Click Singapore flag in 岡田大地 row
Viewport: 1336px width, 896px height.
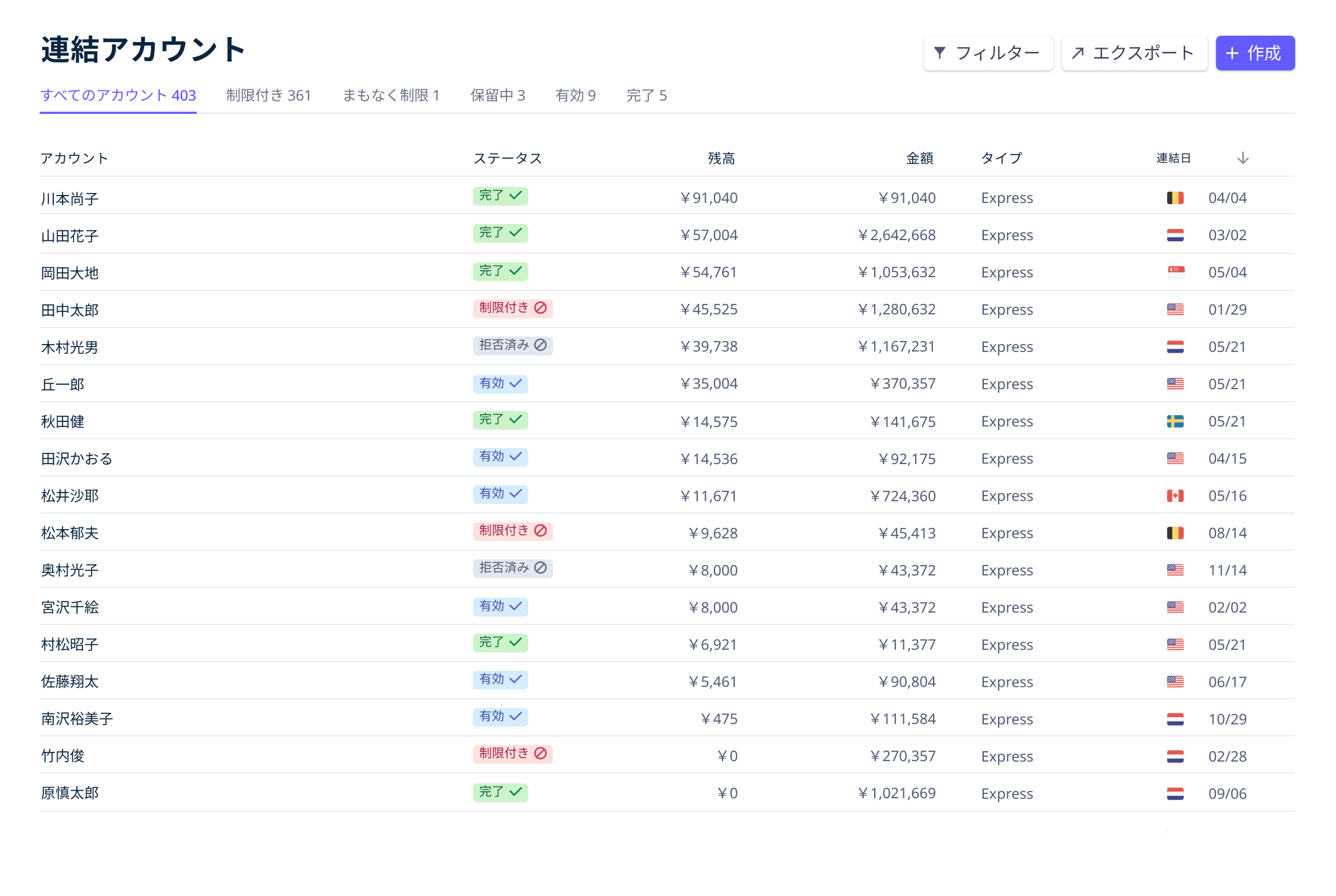click(1175, 272)
